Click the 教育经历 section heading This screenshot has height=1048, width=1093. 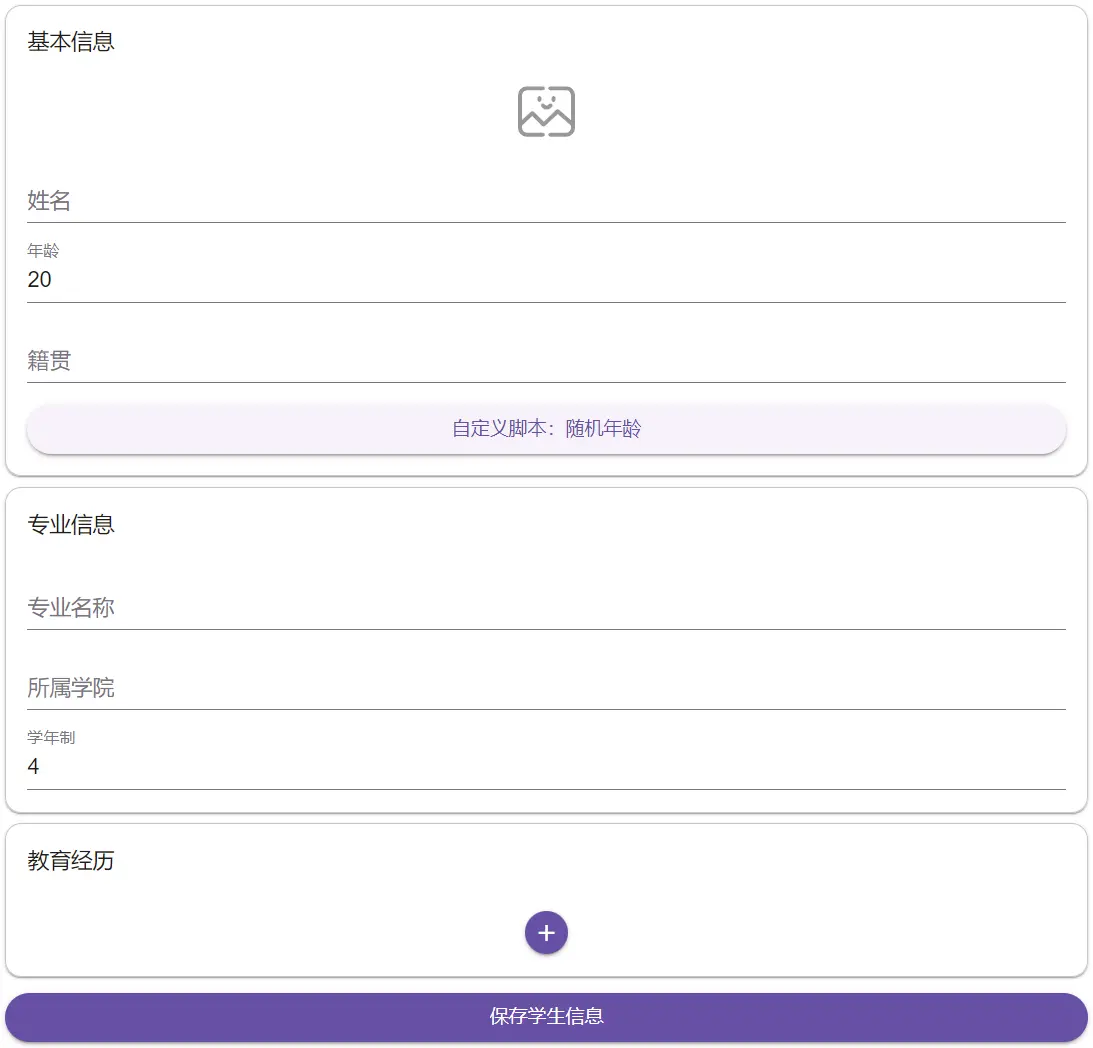coord(71,860)
